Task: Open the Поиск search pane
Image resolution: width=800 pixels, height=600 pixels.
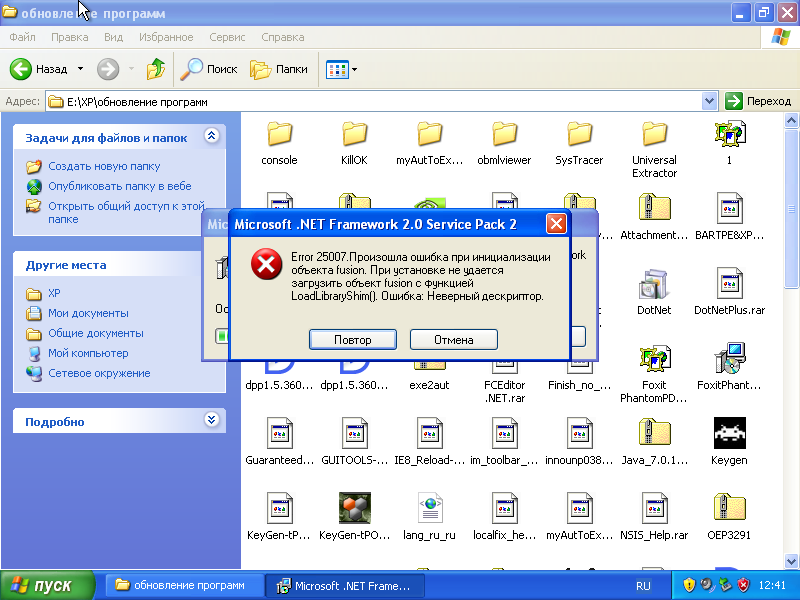Action: (209, 69)
